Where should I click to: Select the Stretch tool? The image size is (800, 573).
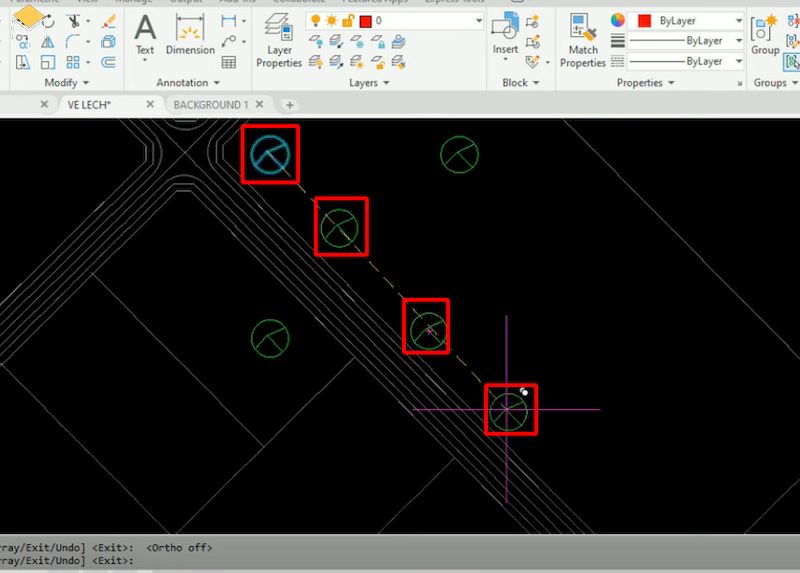point(22,62)
